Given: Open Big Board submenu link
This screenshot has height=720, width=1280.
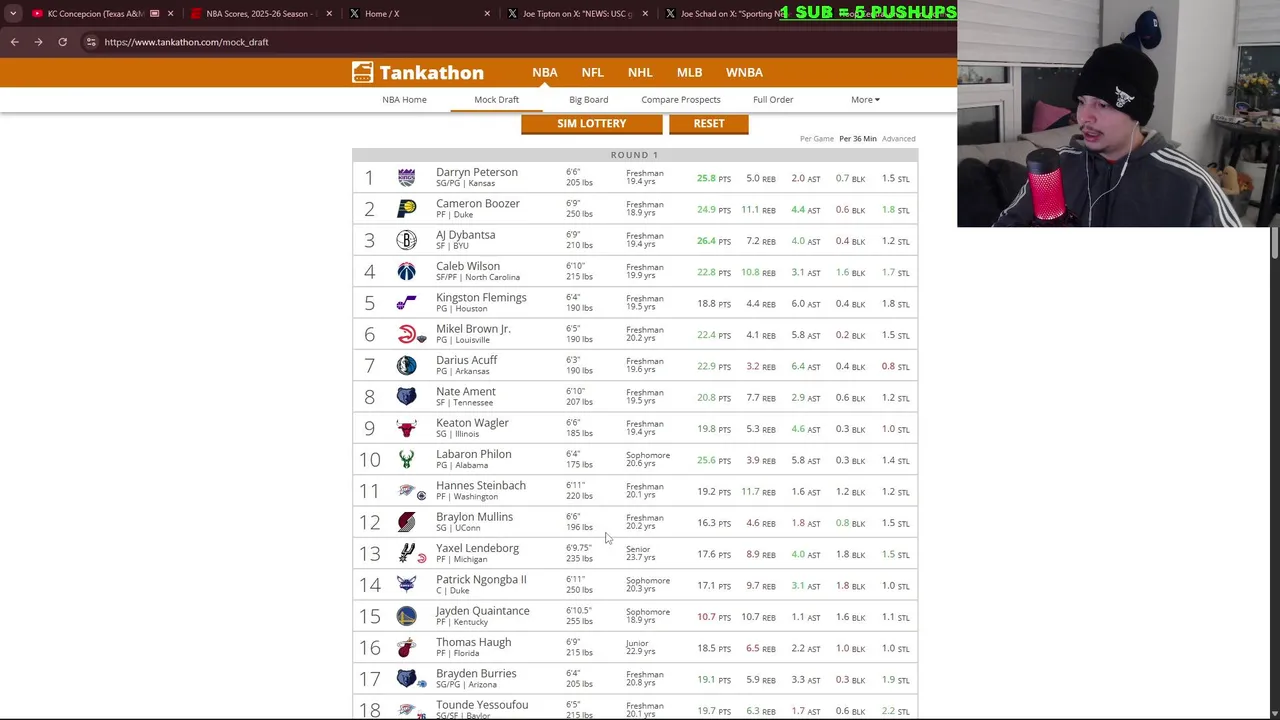Looking at the screenshot, I should [588, 99].
